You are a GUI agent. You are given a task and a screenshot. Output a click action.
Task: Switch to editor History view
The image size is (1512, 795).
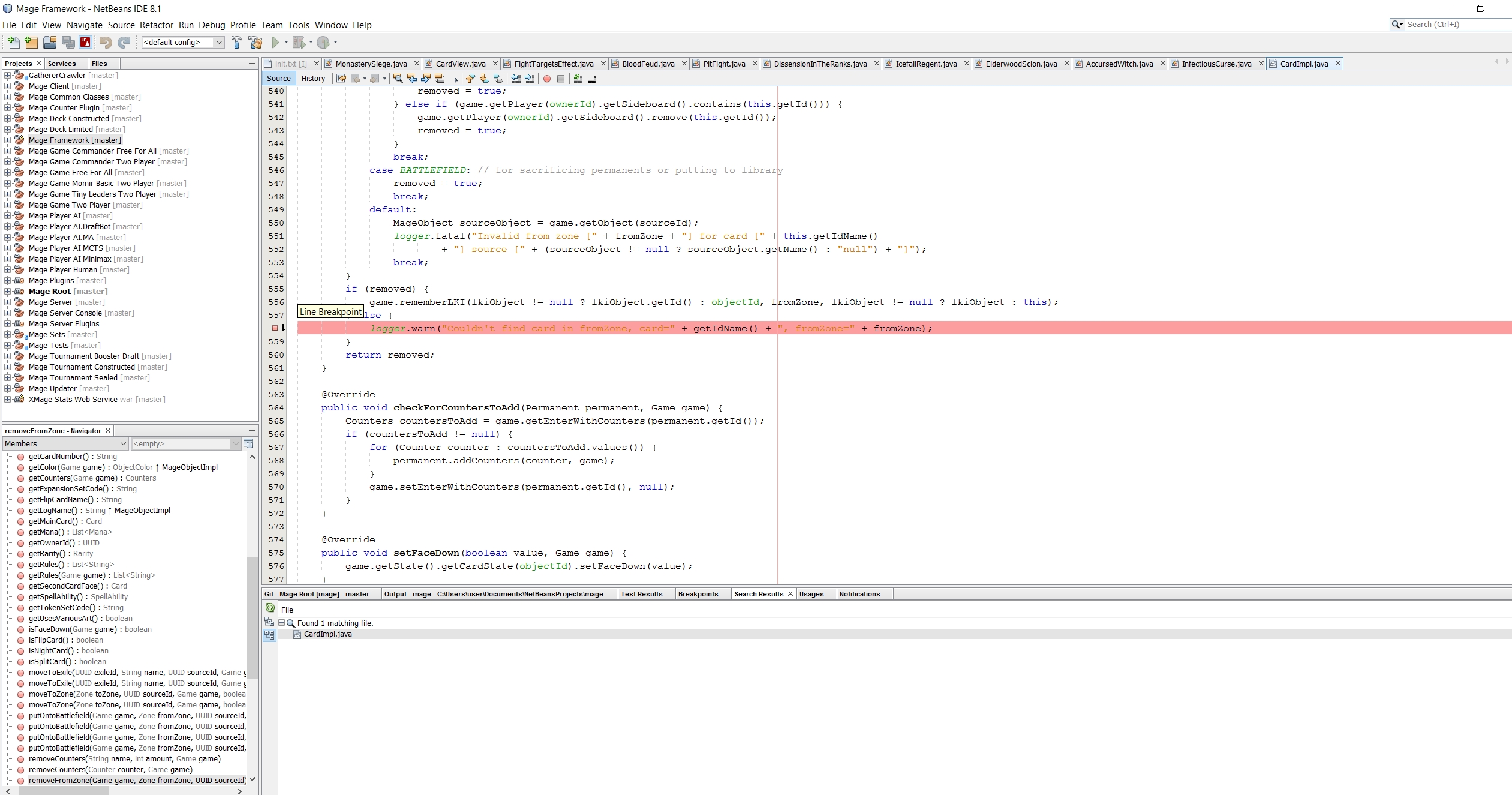point(313,79)
